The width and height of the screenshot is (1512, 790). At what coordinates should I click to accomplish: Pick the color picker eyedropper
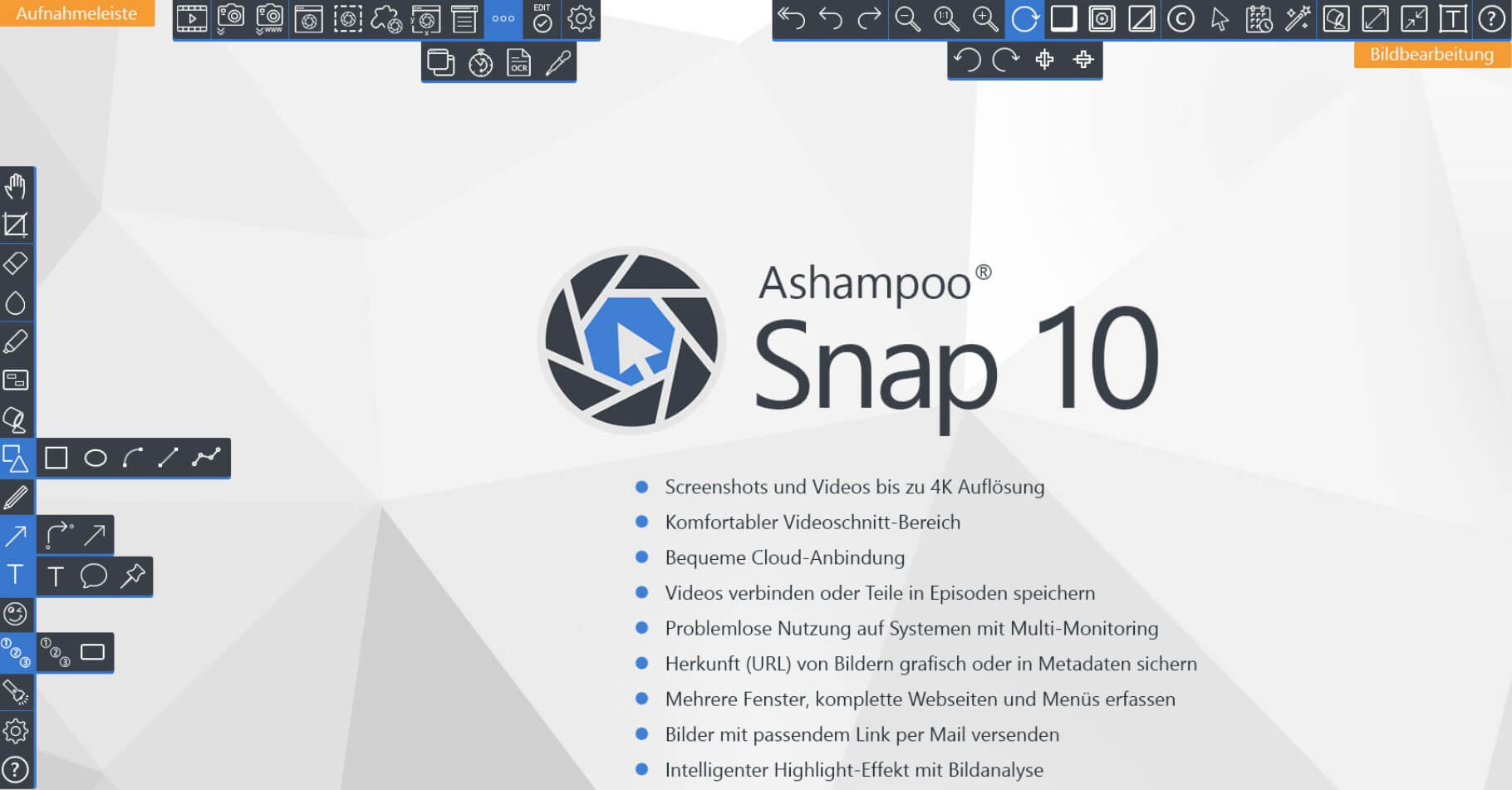(x=558, y=62)
